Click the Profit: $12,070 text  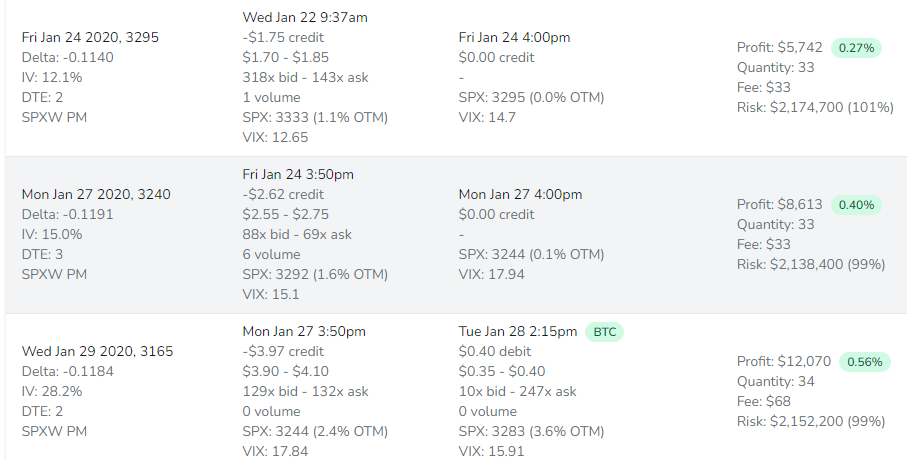pyautogui.click(x=783, y=361)
